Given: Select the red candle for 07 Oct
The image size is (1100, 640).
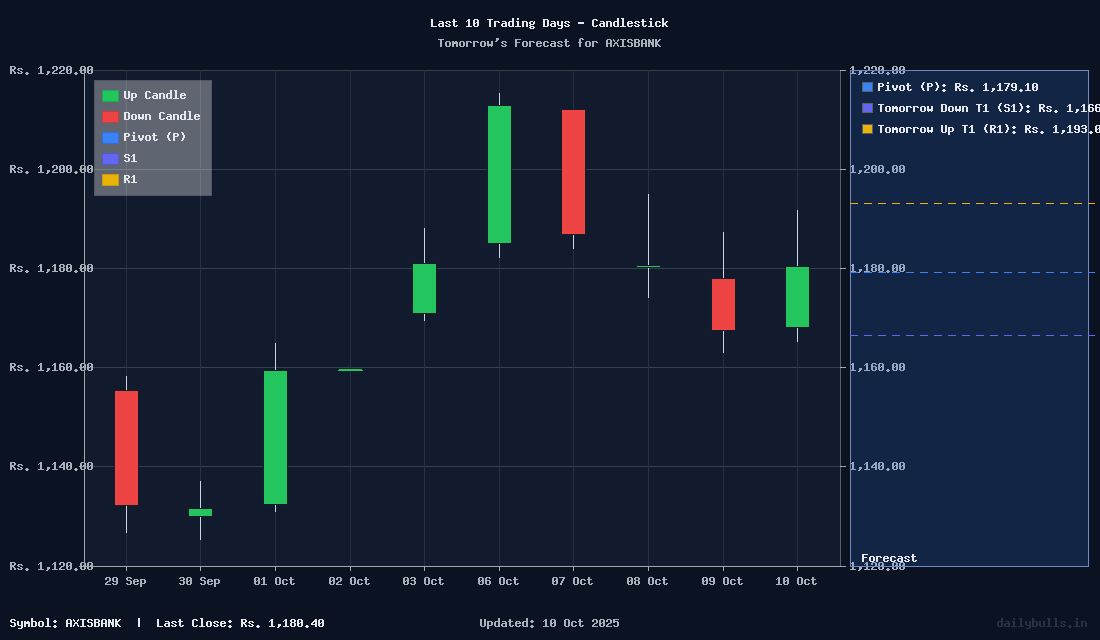Looking at the screenshot, I should coord(573,172).
